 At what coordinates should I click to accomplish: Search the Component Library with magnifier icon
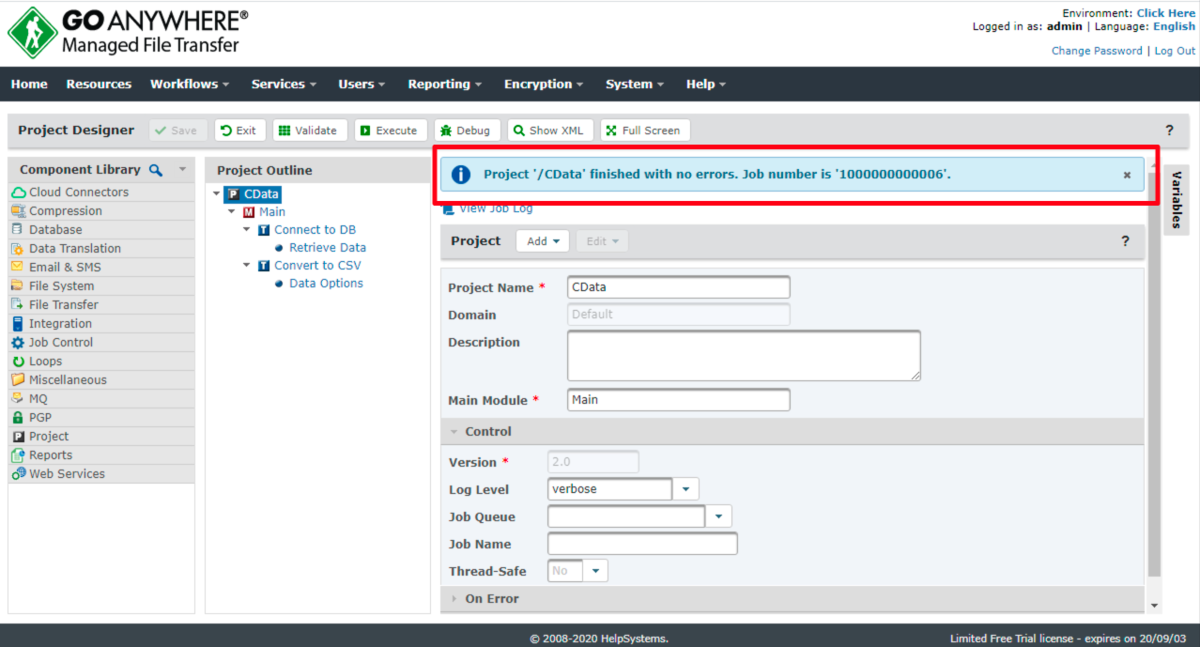pos(156,170)
